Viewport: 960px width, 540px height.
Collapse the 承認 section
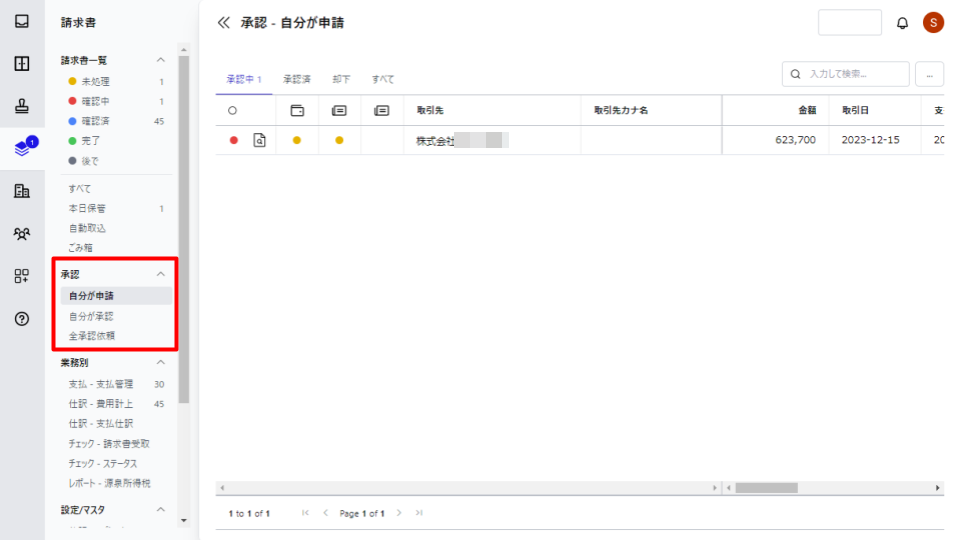click(160, 274)
